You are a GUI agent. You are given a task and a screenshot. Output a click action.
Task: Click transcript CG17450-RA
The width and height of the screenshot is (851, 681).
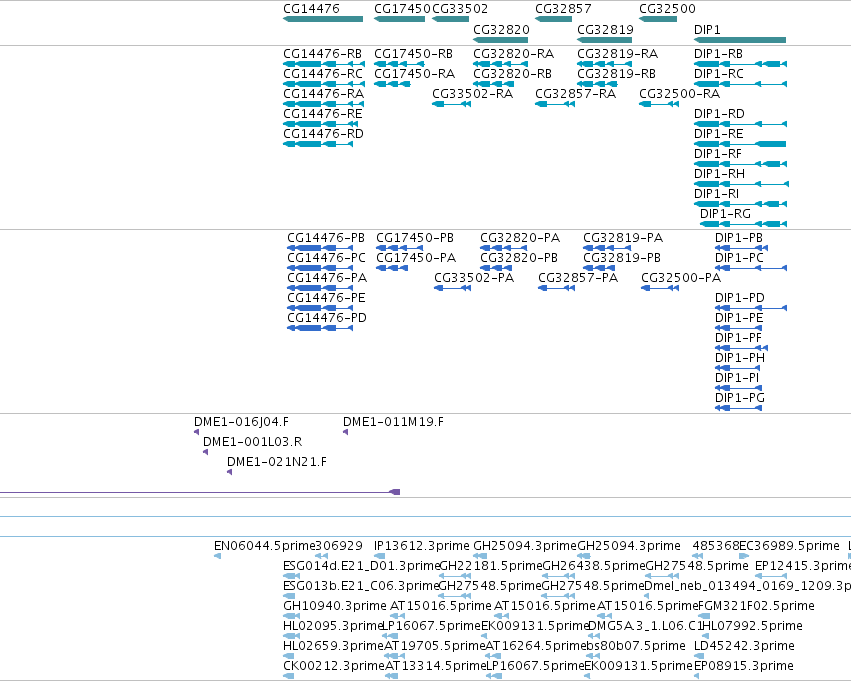coord(392,84)
